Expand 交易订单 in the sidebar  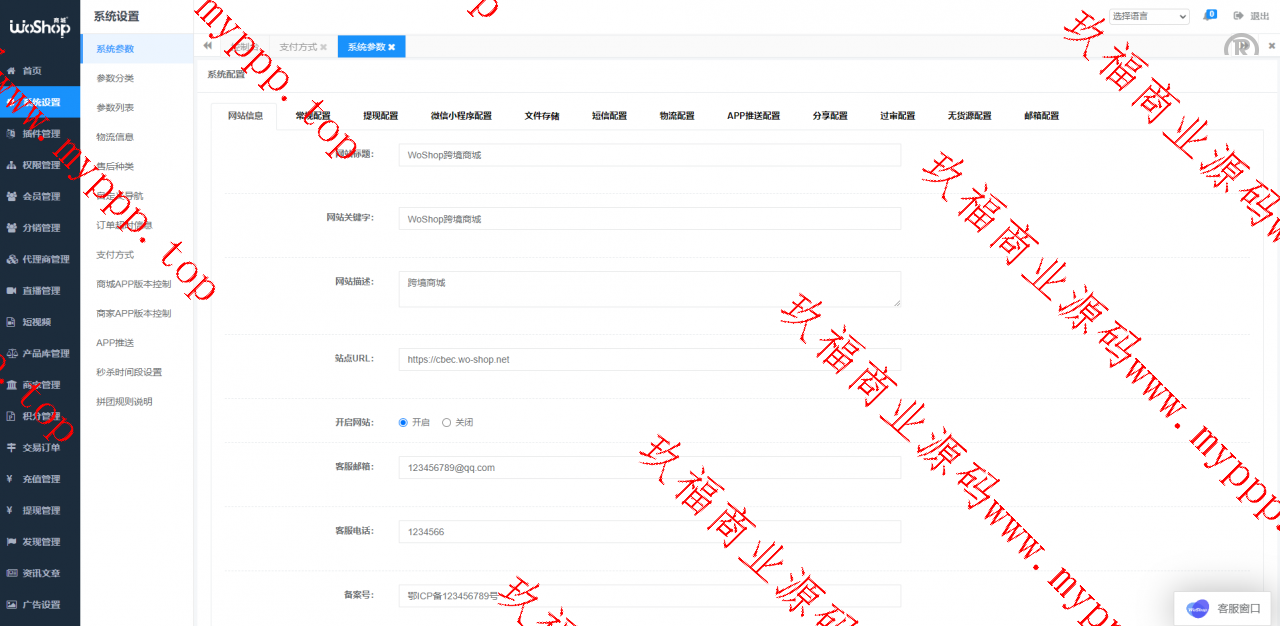[x=40, y=448]
